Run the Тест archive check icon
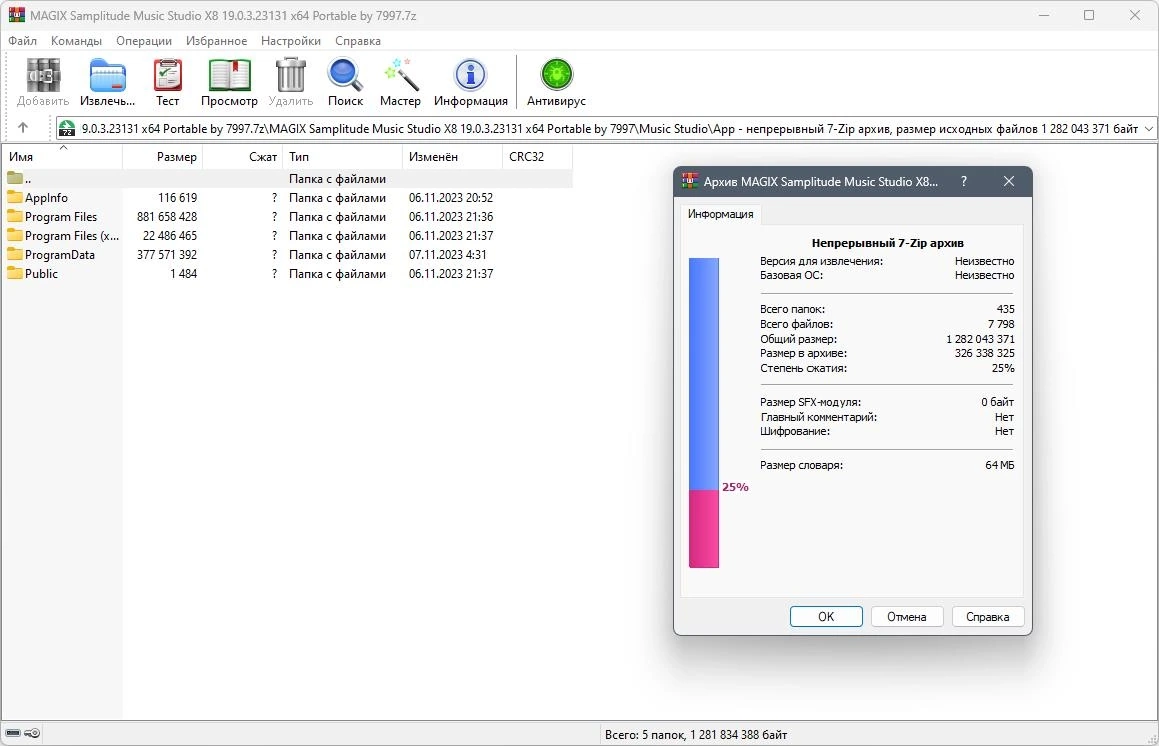1159x746 pixels. click(168, 75)
